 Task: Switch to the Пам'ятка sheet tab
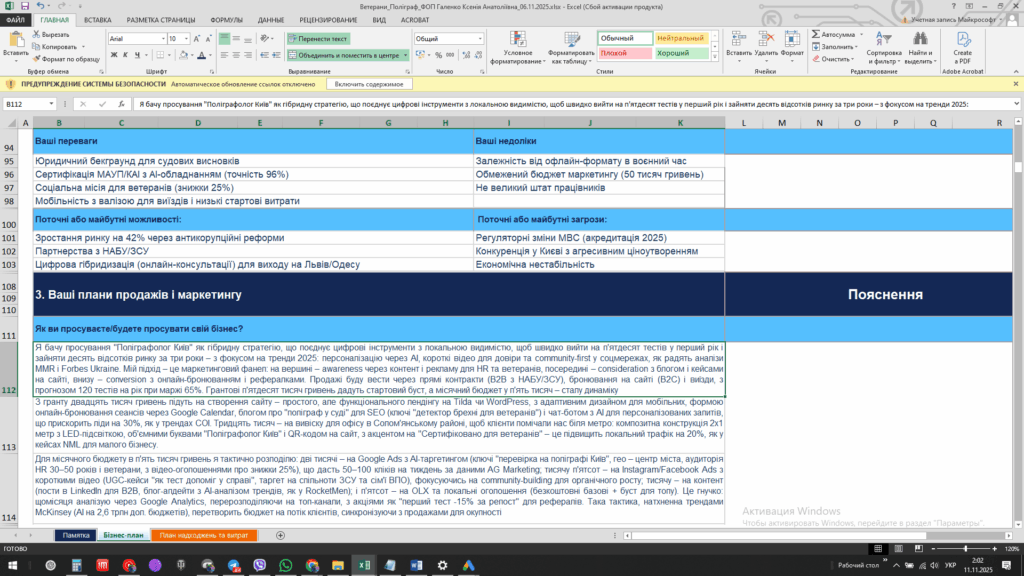click(x=76, y=536)
